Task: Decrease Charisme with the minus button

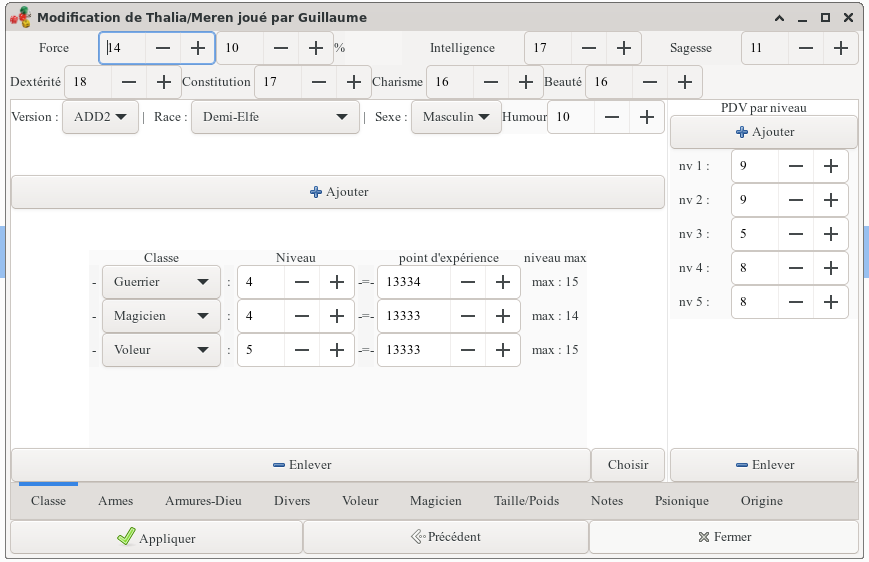Action: click(490, 82)
